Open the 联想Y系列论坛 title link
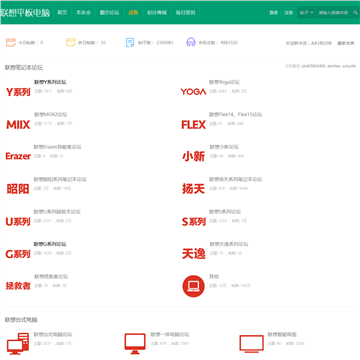 (50, 82)
